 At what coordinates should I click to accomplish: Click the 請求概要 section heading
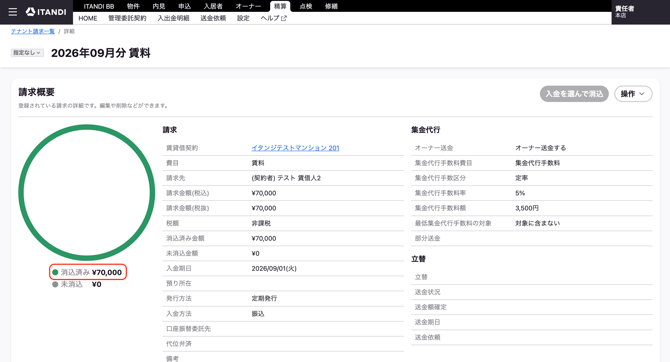[x=36, y=92]
